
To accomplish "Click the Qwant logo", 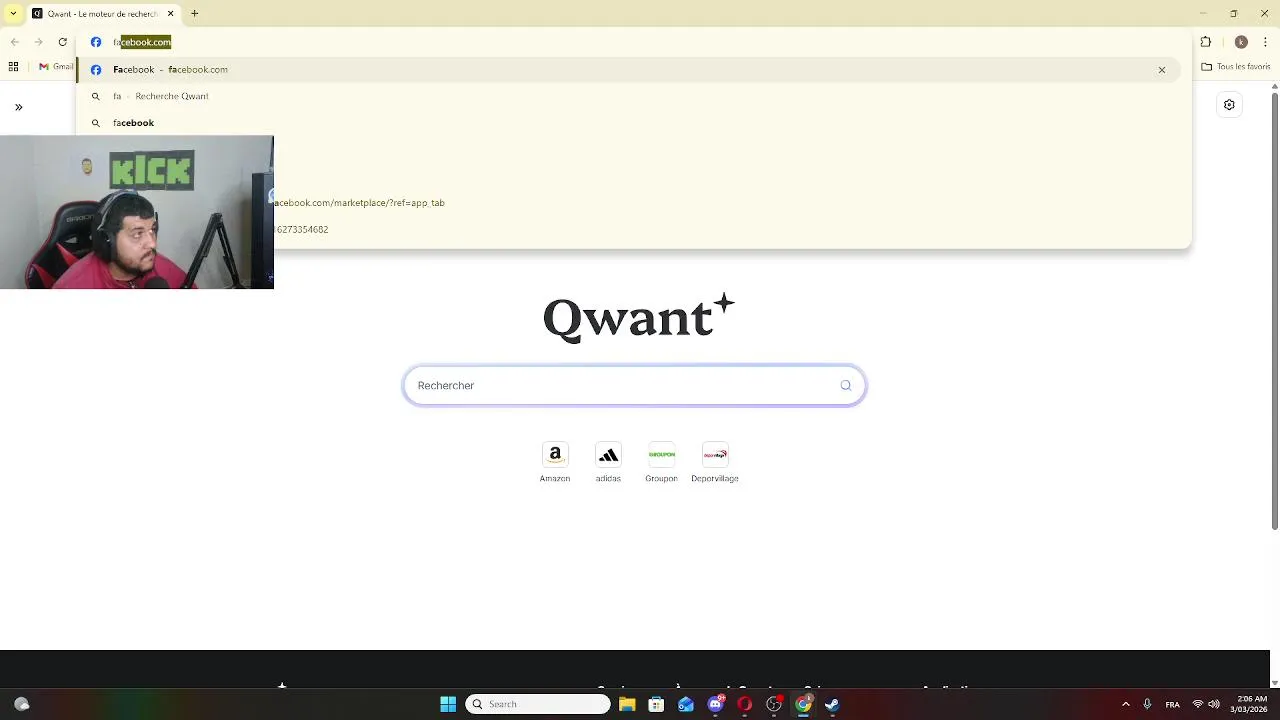I will [639, 317].
